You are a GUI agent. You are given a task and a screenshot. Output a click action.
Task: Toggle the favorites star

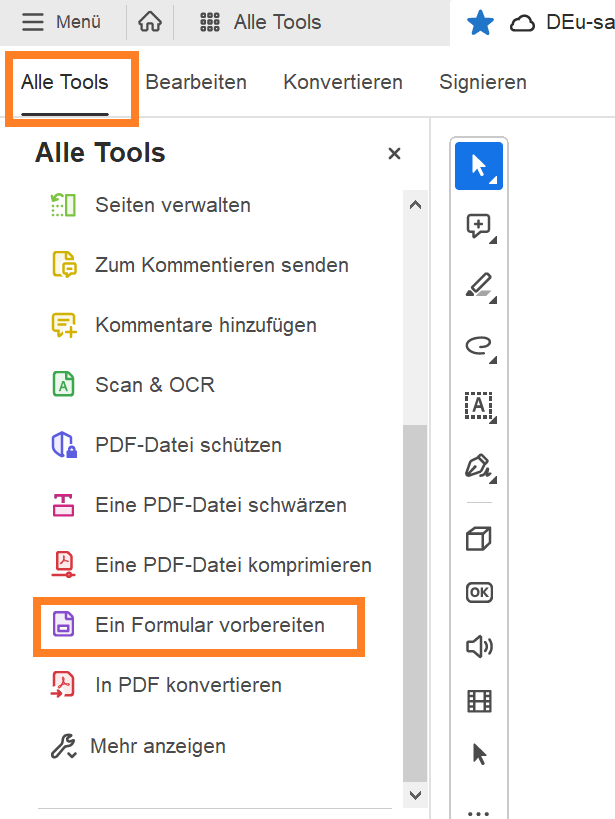point(480,21)
